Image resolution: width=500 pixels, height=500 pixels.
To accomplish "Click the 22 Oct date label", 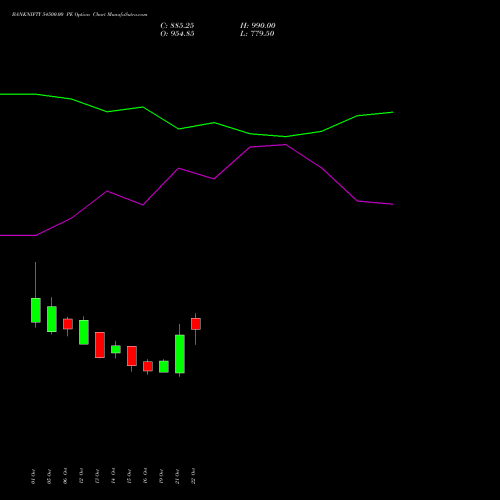I will (x=193, y=476).
